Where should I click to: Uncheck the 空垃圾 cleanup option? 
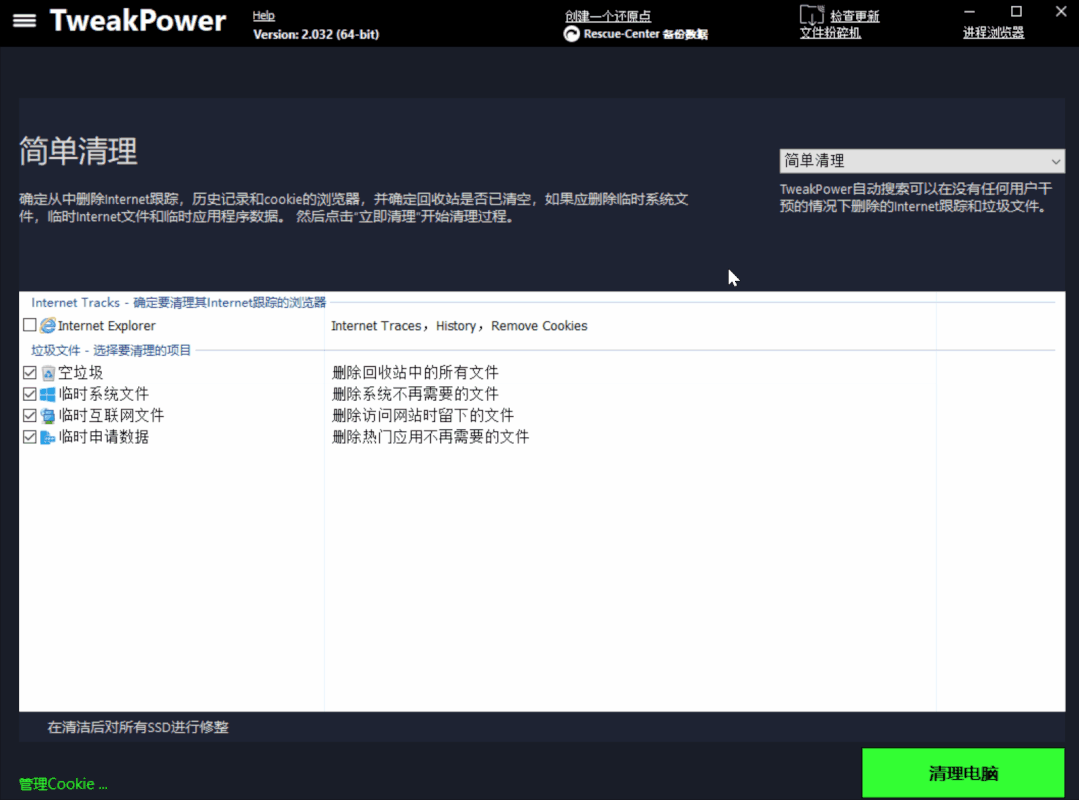[29, 371]
